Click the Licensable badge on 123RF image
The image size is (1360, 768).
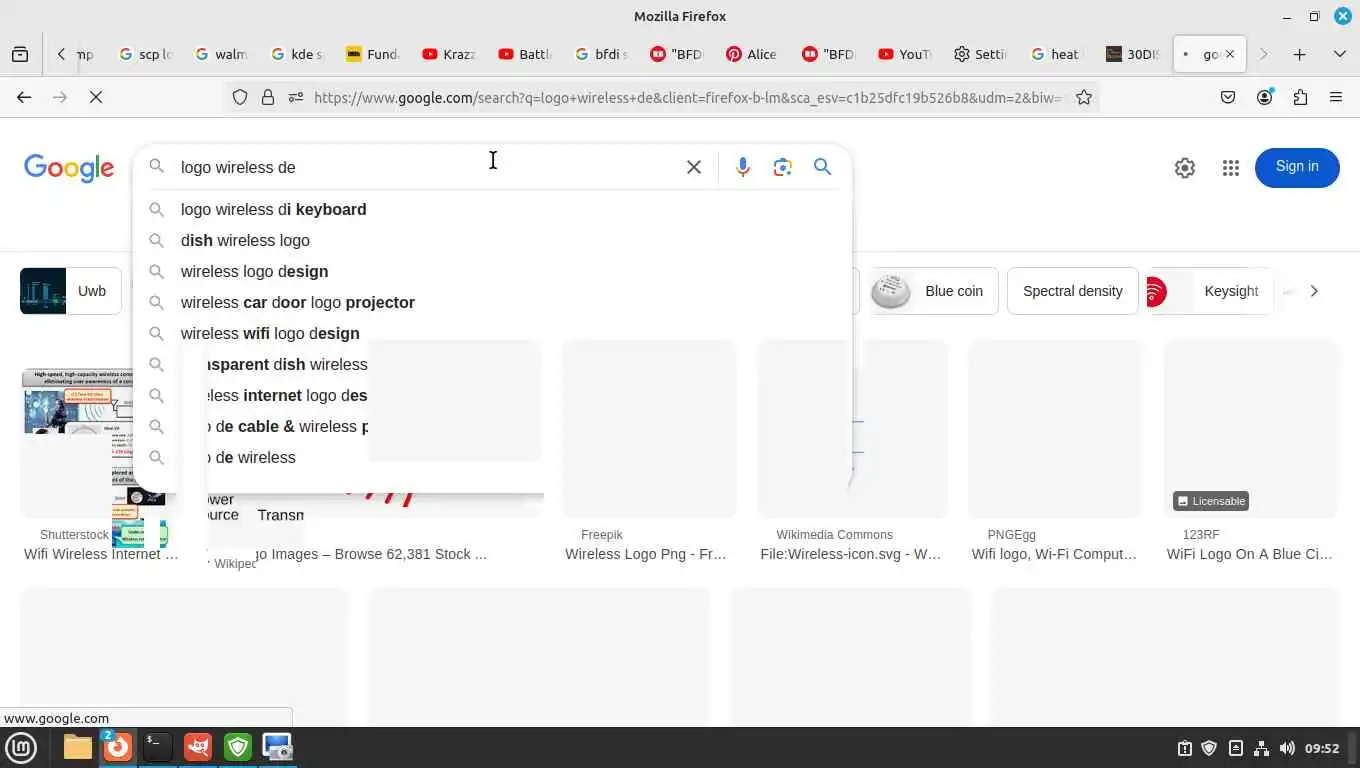1211,501
